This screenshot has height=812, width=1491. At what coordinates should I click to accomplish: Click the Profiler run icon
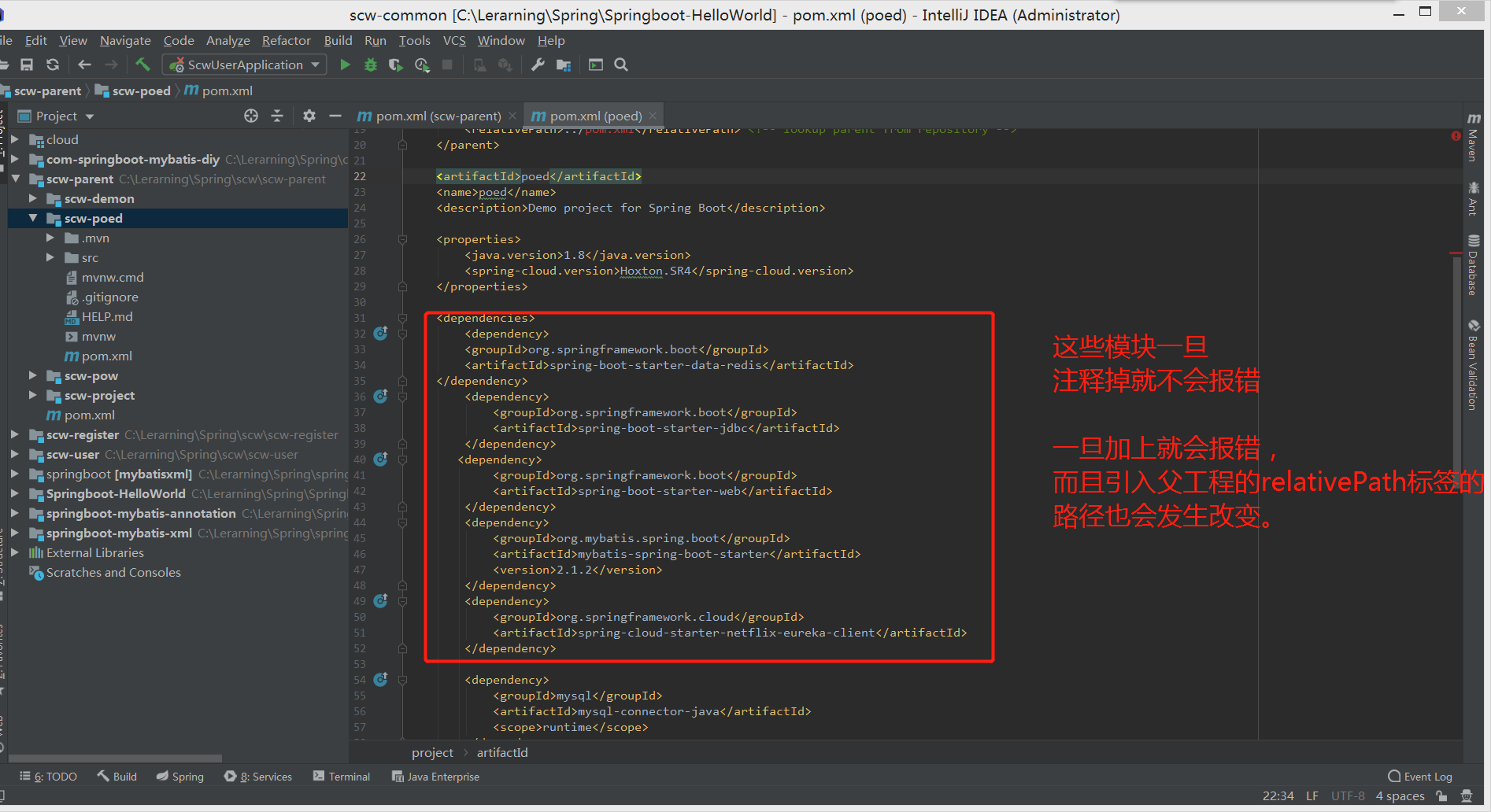(x=423, y=65)
